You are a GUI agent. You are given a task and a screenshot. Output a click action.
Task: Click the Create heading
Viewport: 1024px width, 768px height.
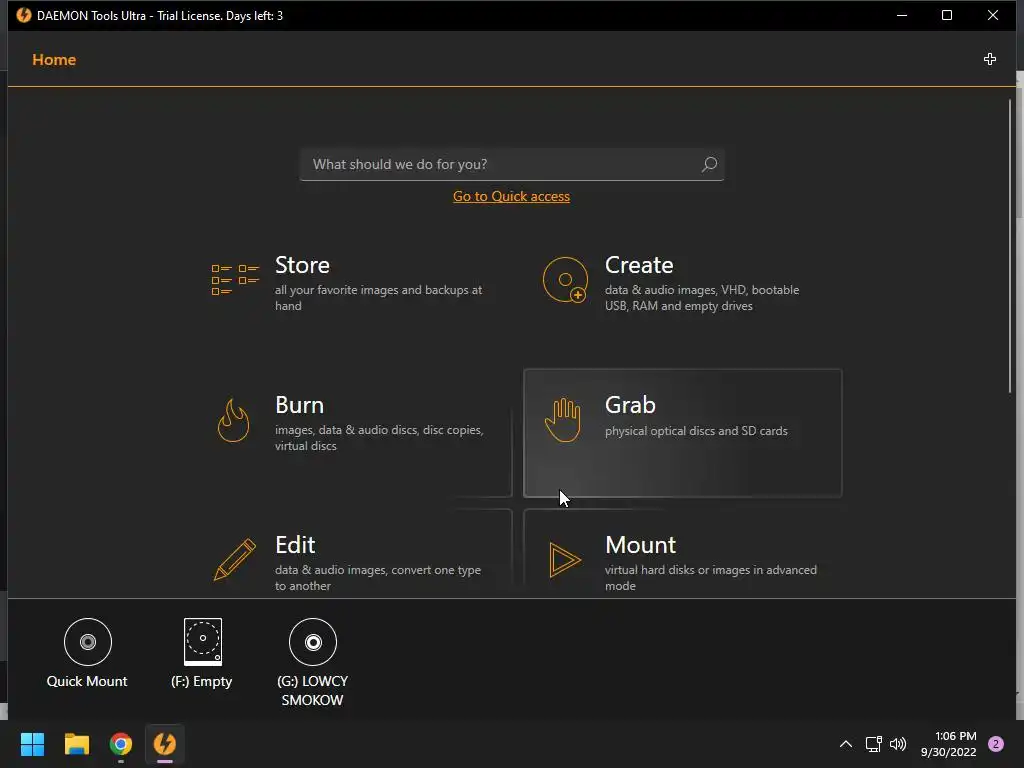tap(639, 265)
